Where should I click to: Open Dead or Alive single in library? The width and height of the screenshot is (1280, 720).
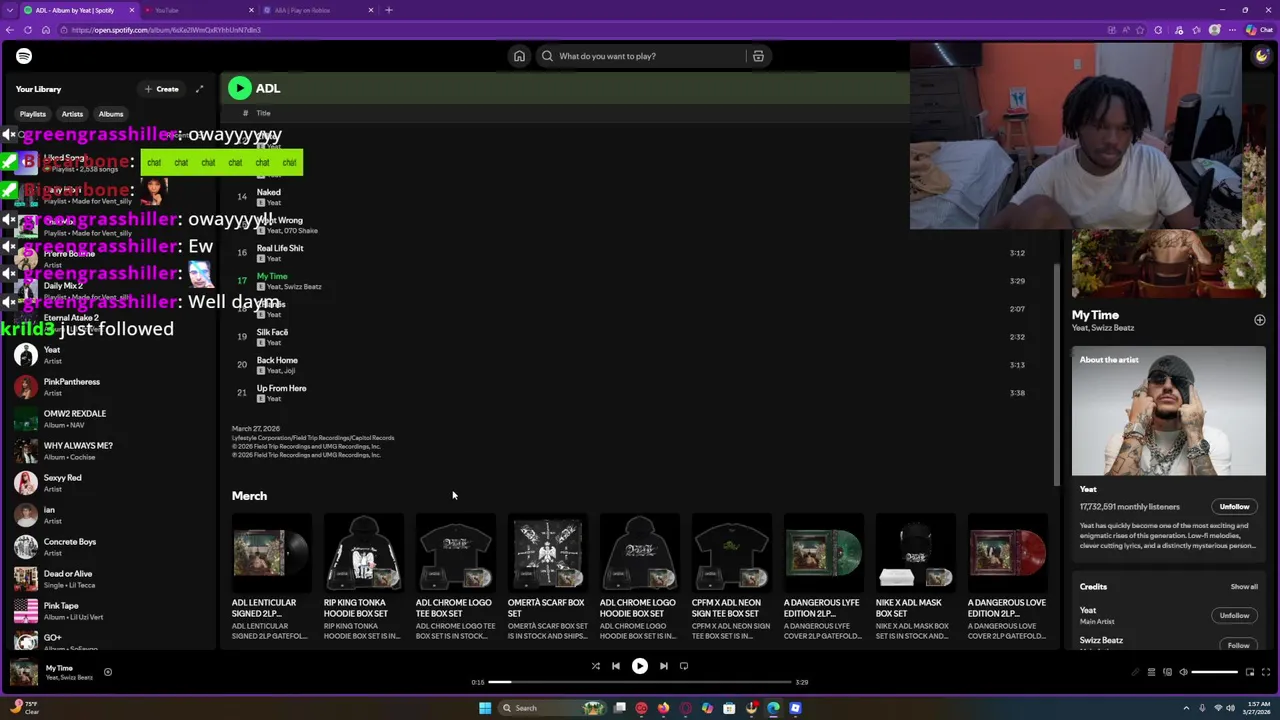pyautogui.click(x=108, y=578)
